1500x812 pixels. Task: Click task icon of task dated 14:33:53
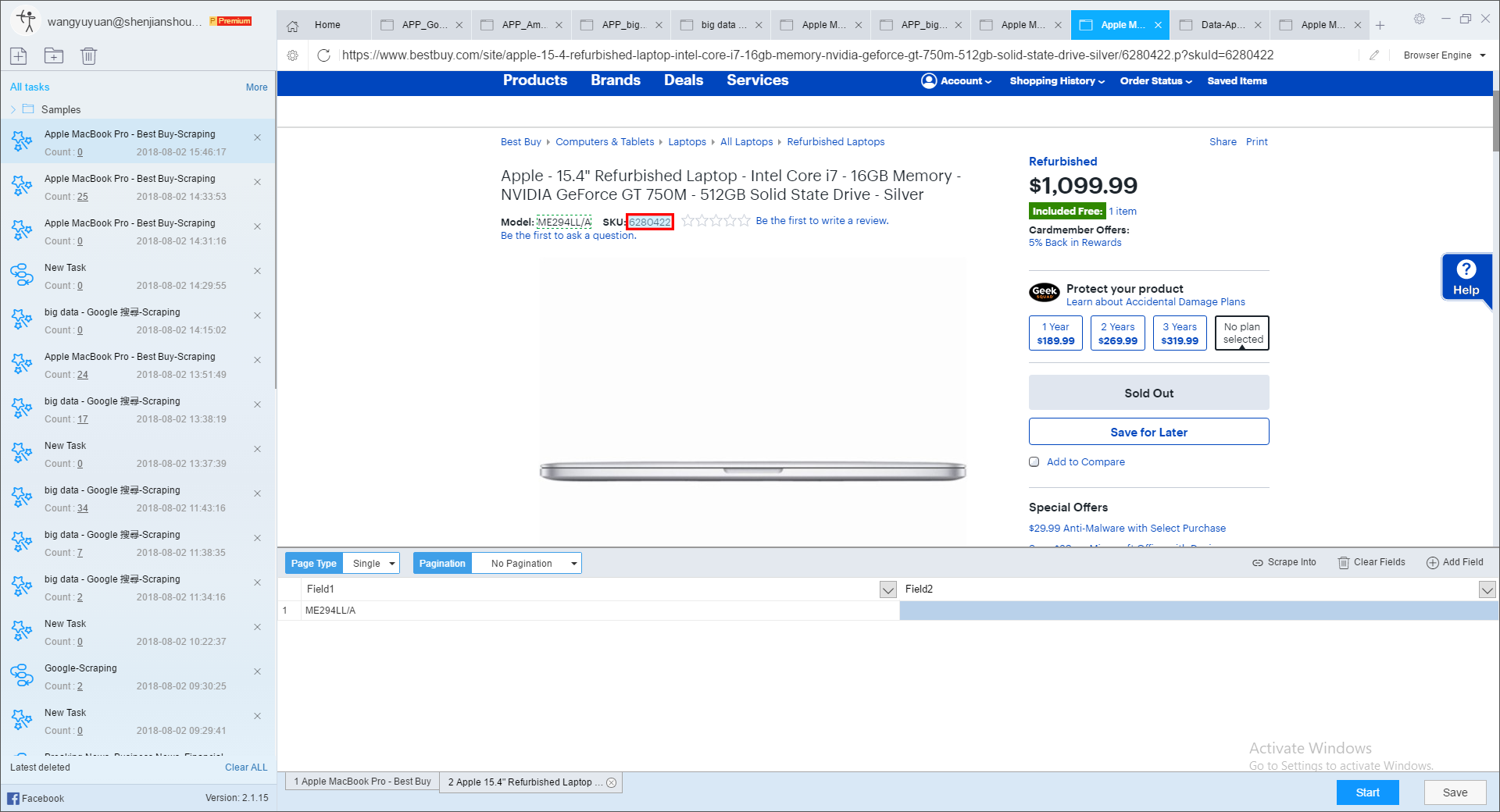(22, 186)
